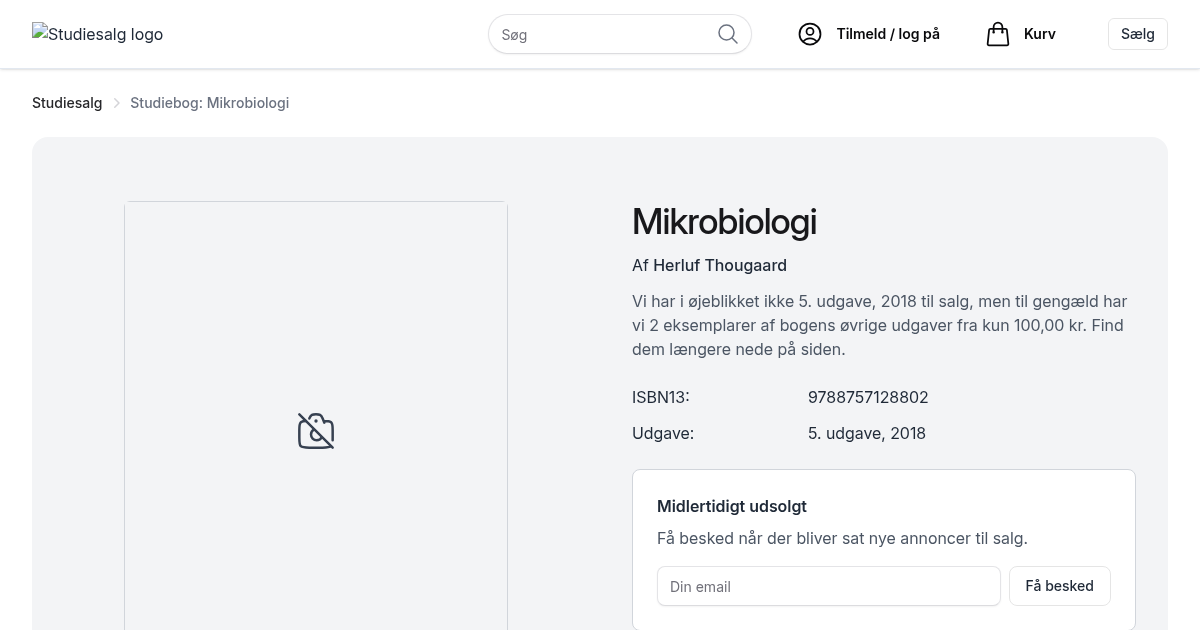Open the Kurv cart link
Image resolution: width=1200 pixels, height=630 pixels.
1039,34
